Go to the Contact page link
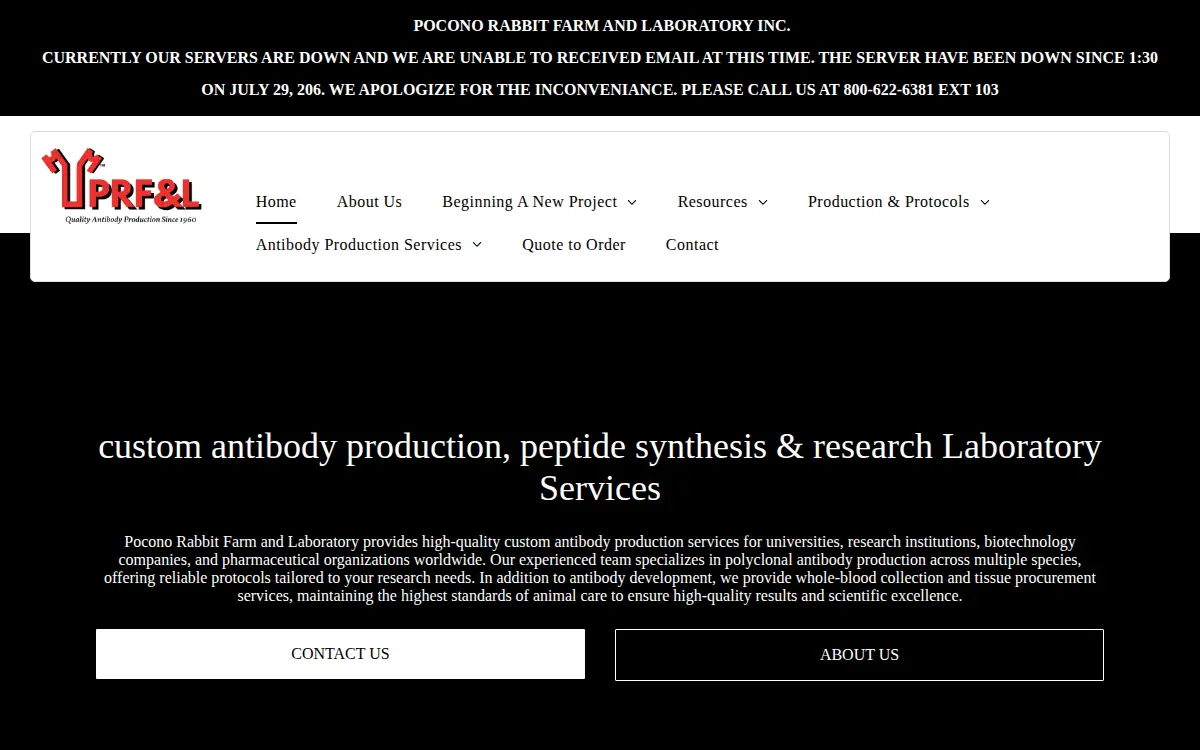 tap(692, 245)
